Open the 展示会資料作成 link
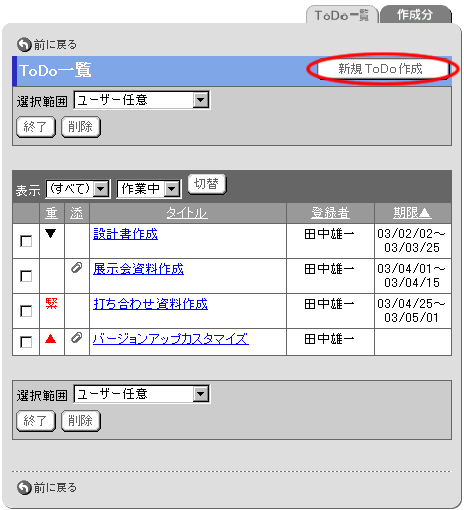Screen dimensions: 464x510 pyautogui.click(x=138, y=269)
